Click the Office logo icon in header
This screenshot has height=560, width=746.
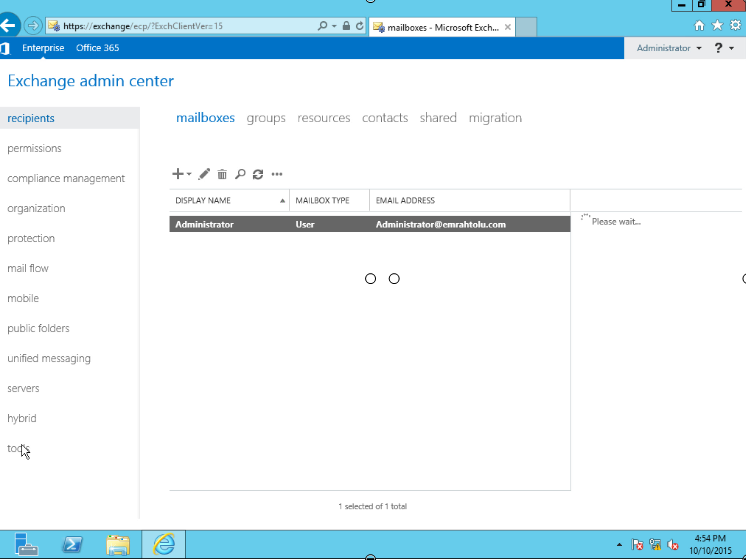pos(5,48)
